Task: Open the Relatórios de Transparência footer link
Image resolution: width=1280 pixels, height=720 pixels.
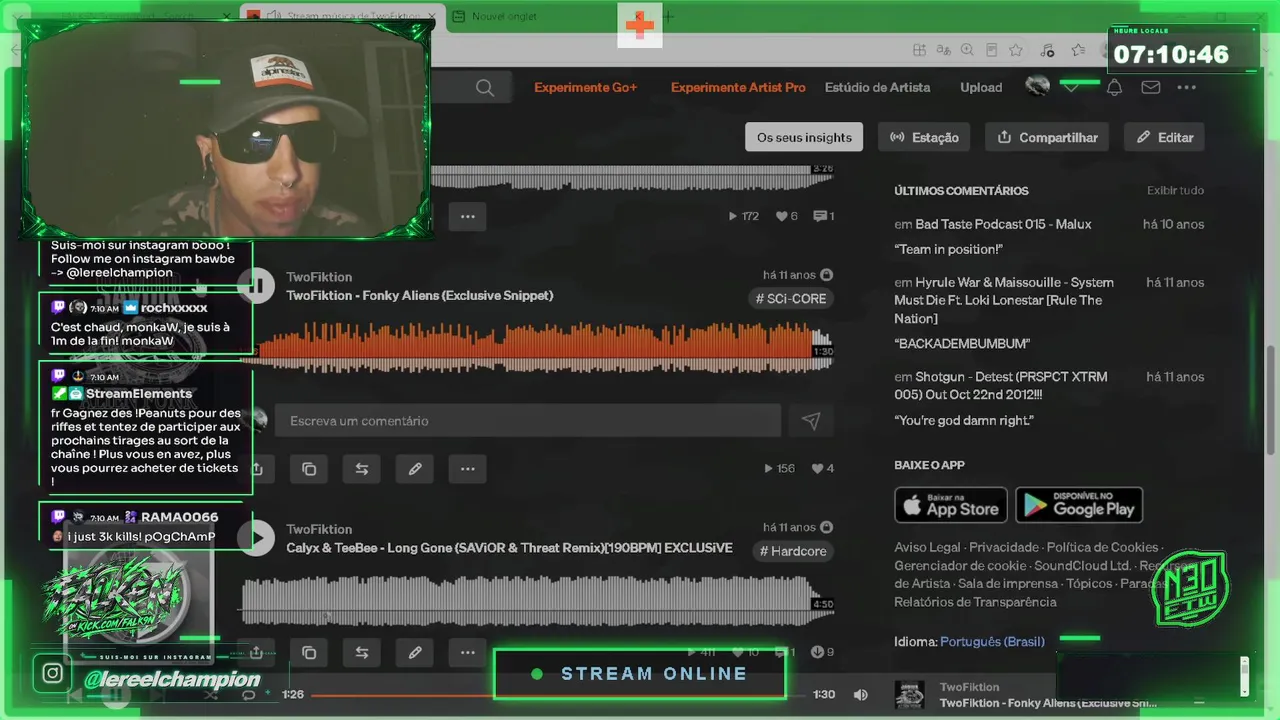Action: [975, 602]
